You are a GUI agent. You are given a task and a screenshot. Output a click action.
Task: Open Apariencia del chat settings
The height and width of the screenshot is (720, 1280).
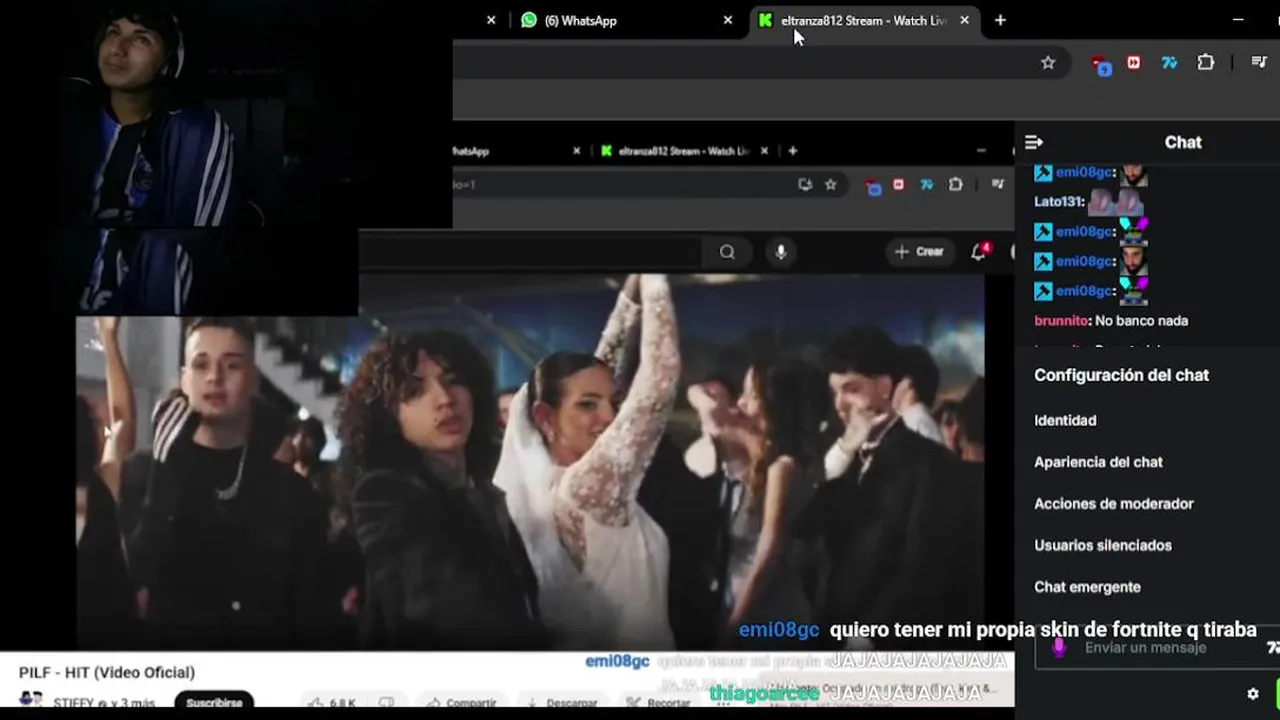[x=1098, y=462]
